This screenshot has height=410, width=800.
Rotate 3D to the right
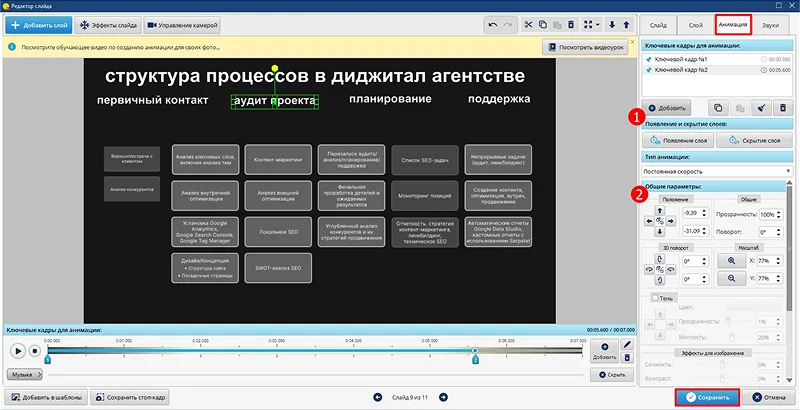[x=671, y=270]
